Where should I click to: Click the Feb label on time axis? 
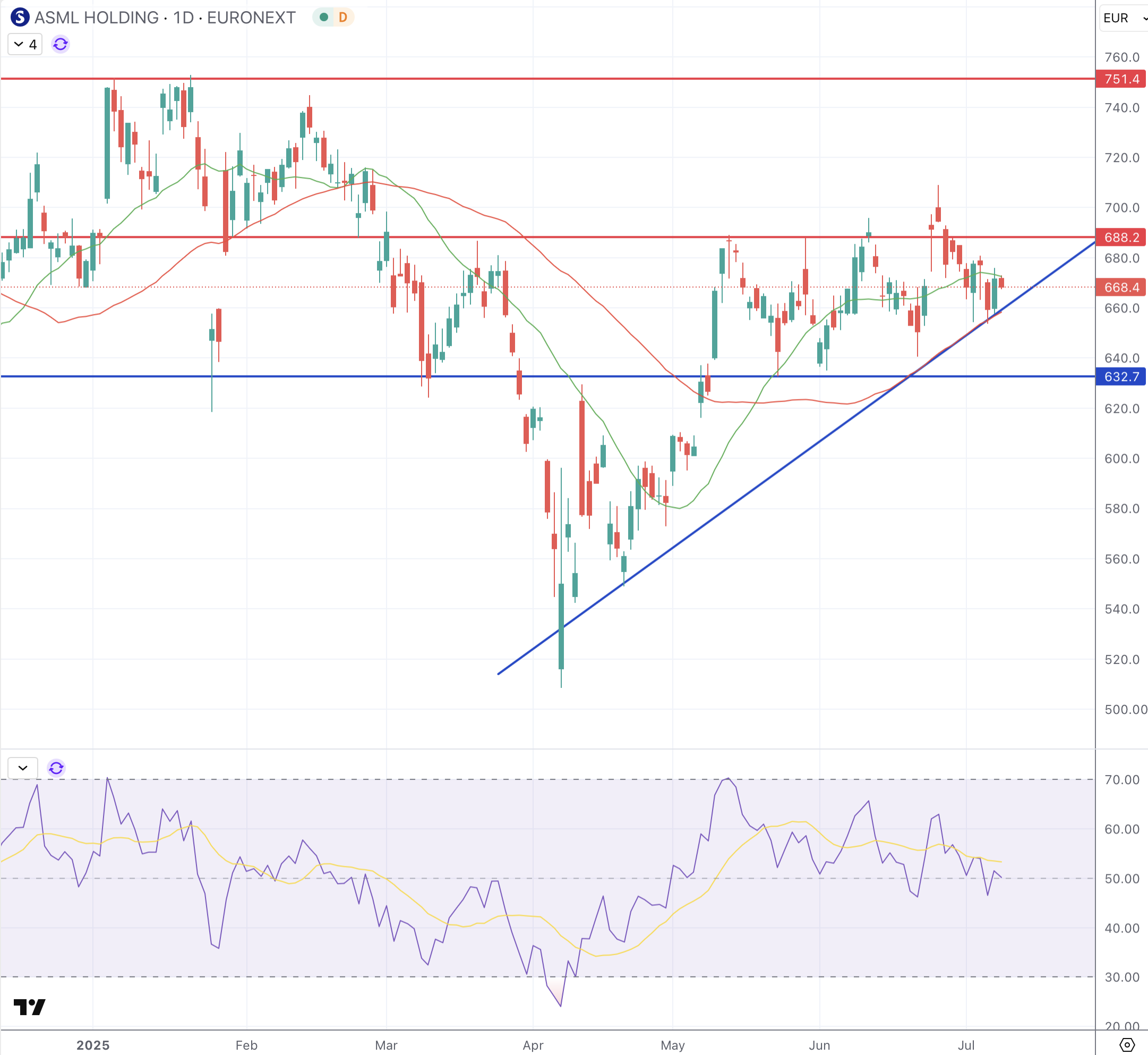tap(246, 1045)
